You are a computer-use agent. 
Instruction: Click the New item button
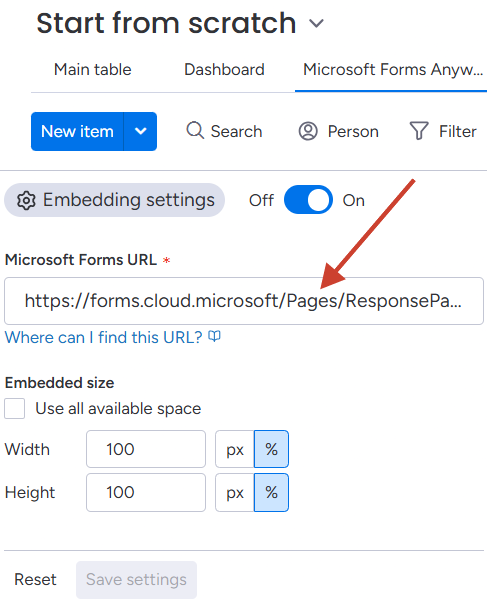(77, 131)
